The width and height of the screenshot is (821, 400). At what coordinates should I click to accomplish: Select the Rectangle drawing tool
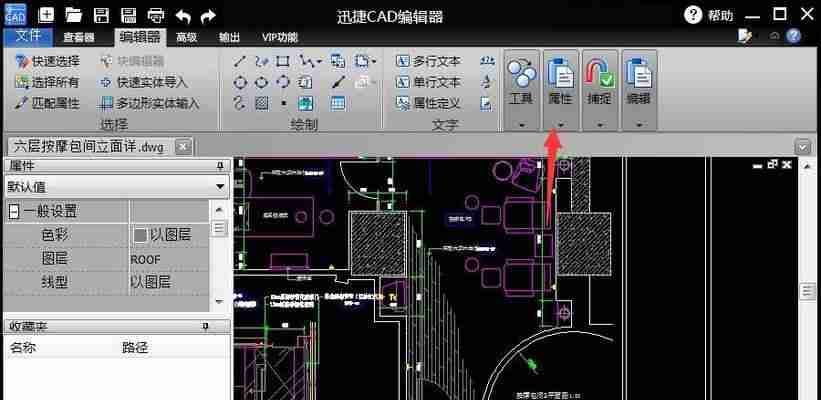[283, 61]
